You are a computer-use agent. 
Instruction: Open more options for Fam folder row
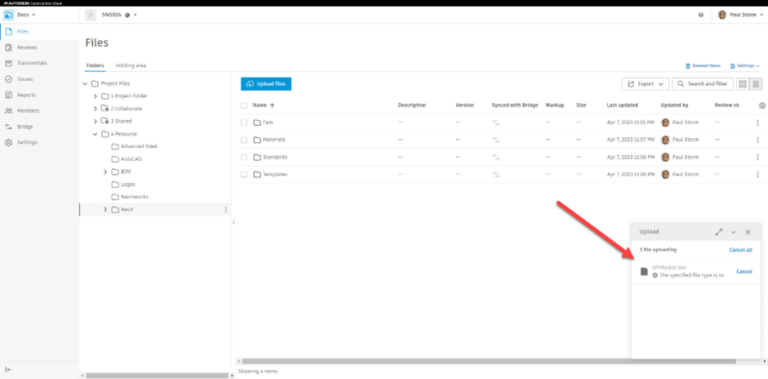point(758,122)
